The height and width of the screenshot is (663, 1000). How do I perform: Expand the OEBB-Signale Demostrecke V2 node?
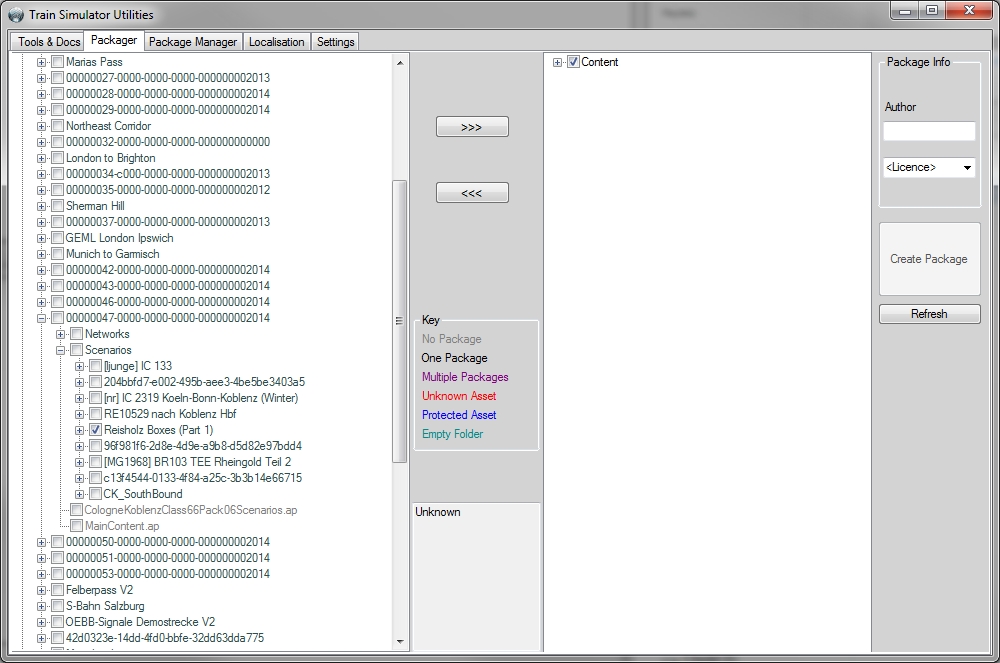coord(41,622)
